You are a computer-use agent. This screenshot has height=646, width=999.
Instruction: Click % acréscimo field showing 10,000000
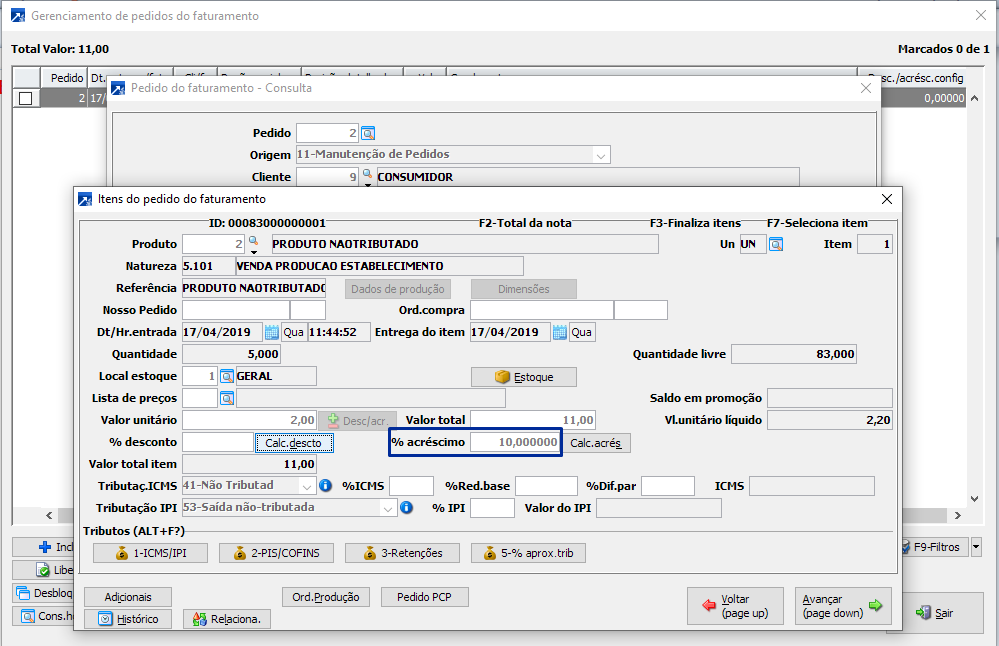(515, 442)
